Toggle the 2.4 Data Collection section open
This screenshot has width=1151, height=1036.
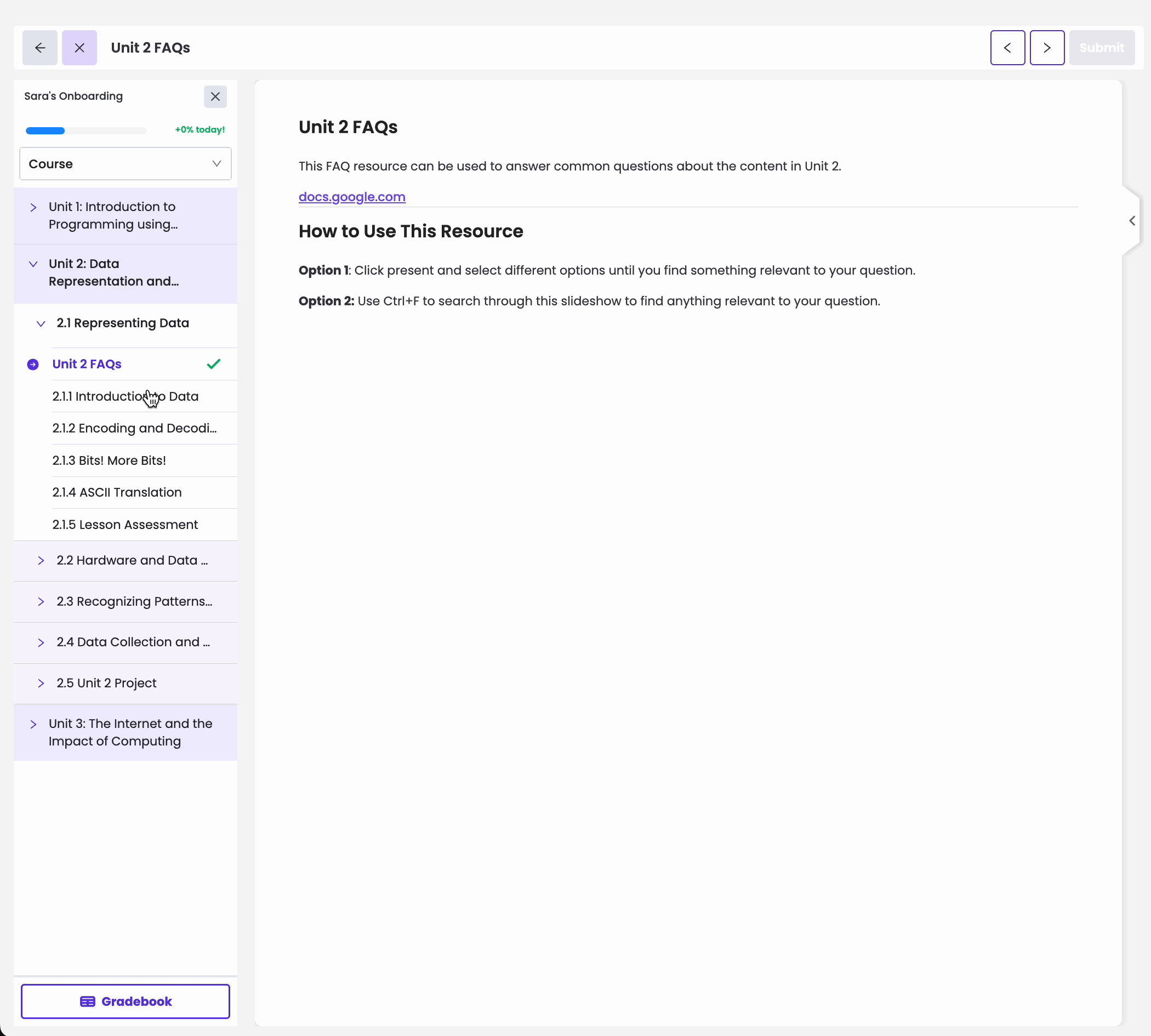point(41,642)
